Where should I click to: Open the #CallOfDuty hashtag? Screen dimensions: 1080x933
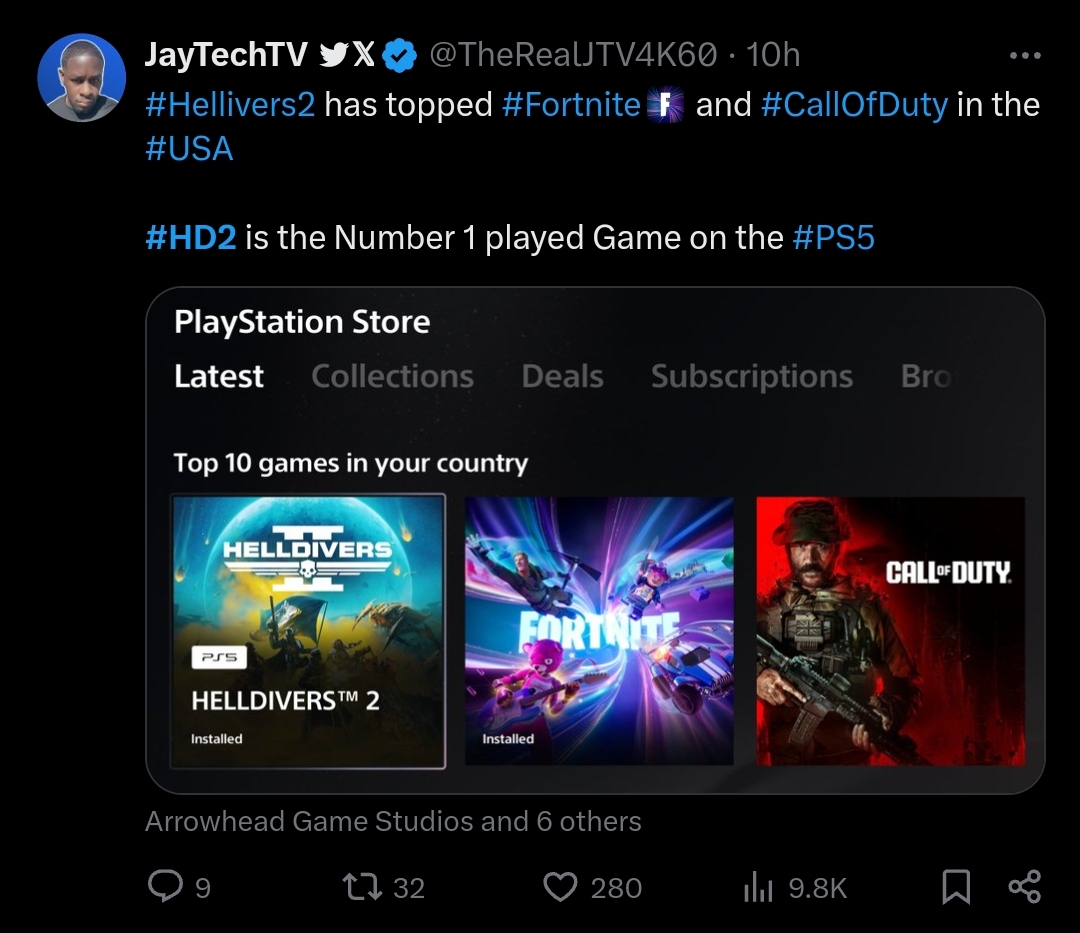[854, 105]
